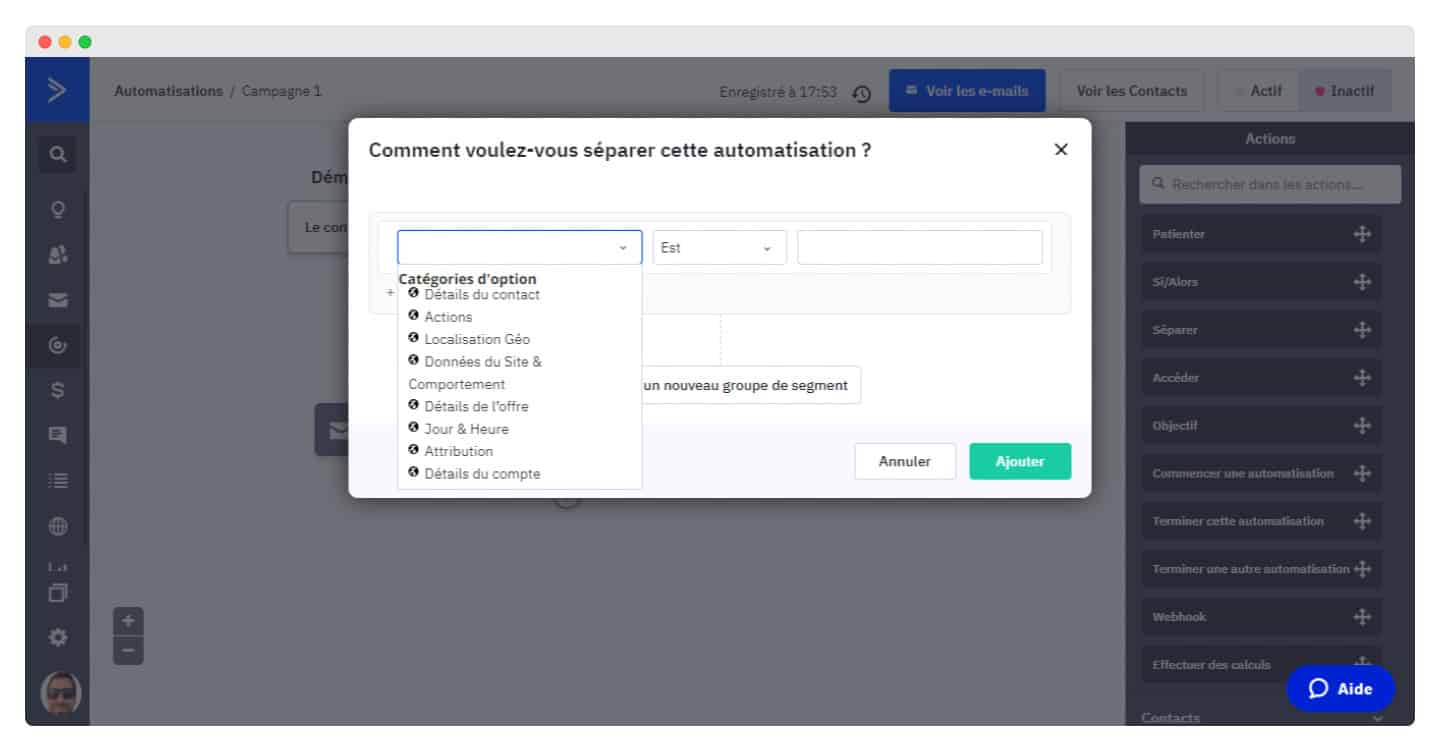
Task: Choose "Détails de l'offre" from the list
Action: click(x=468, y=406)
